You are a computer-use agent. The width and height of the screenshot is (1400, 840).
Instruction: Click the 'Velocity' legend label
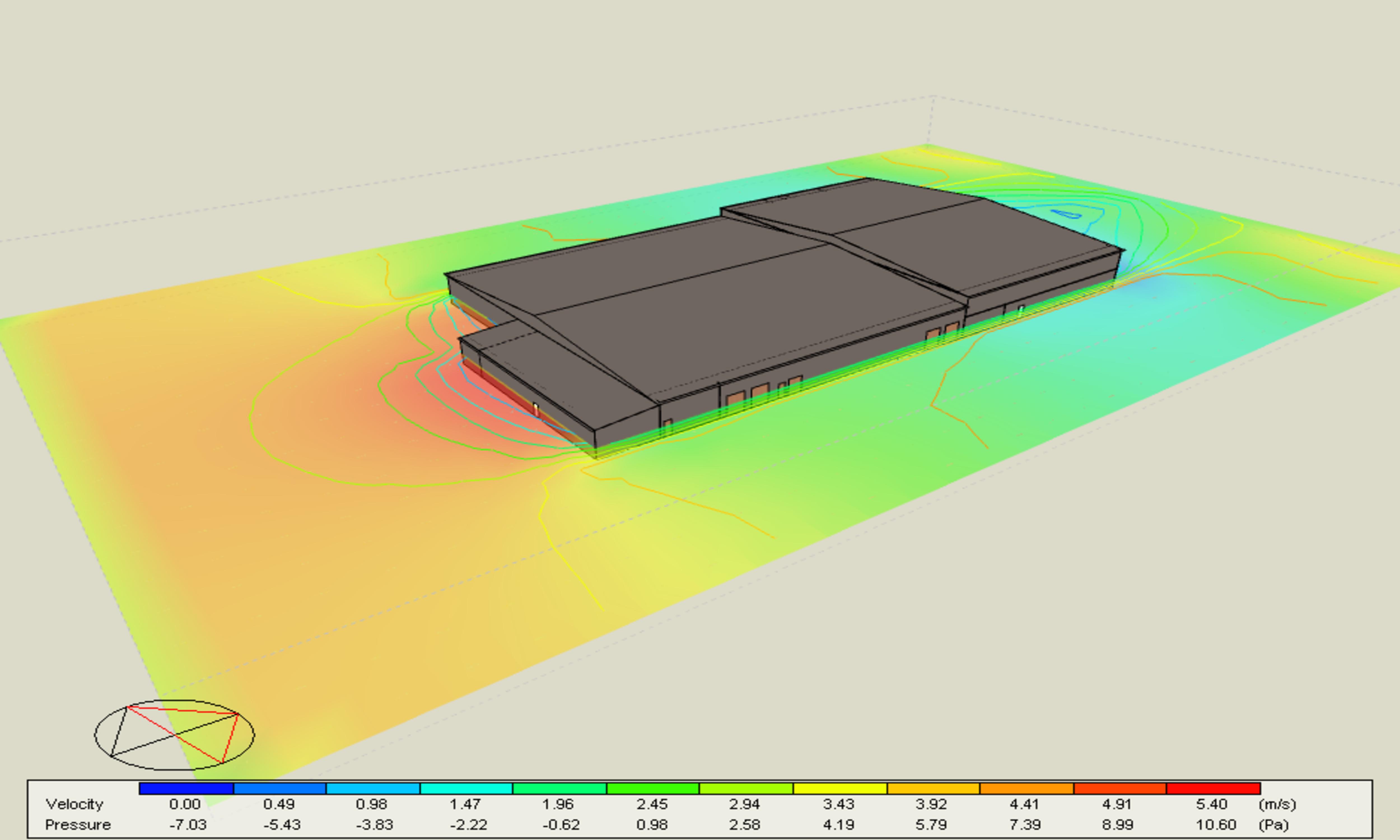(74, 804)
